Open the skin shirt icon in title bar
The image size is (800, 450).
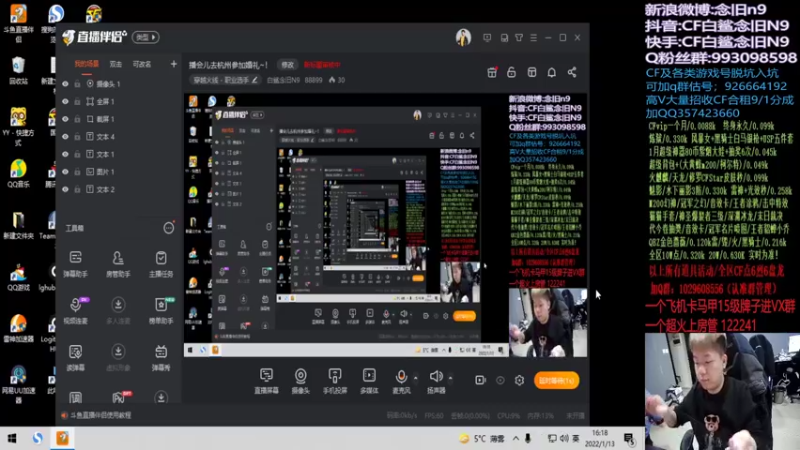tap(519, 38)
